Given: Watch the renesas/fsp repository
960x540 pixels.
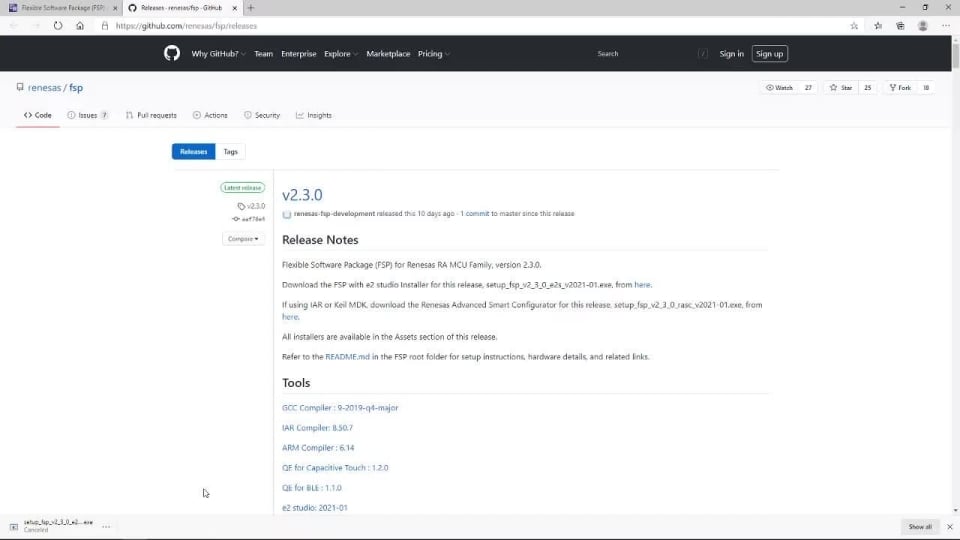Looking at the screenshot, I should [779, 88].
